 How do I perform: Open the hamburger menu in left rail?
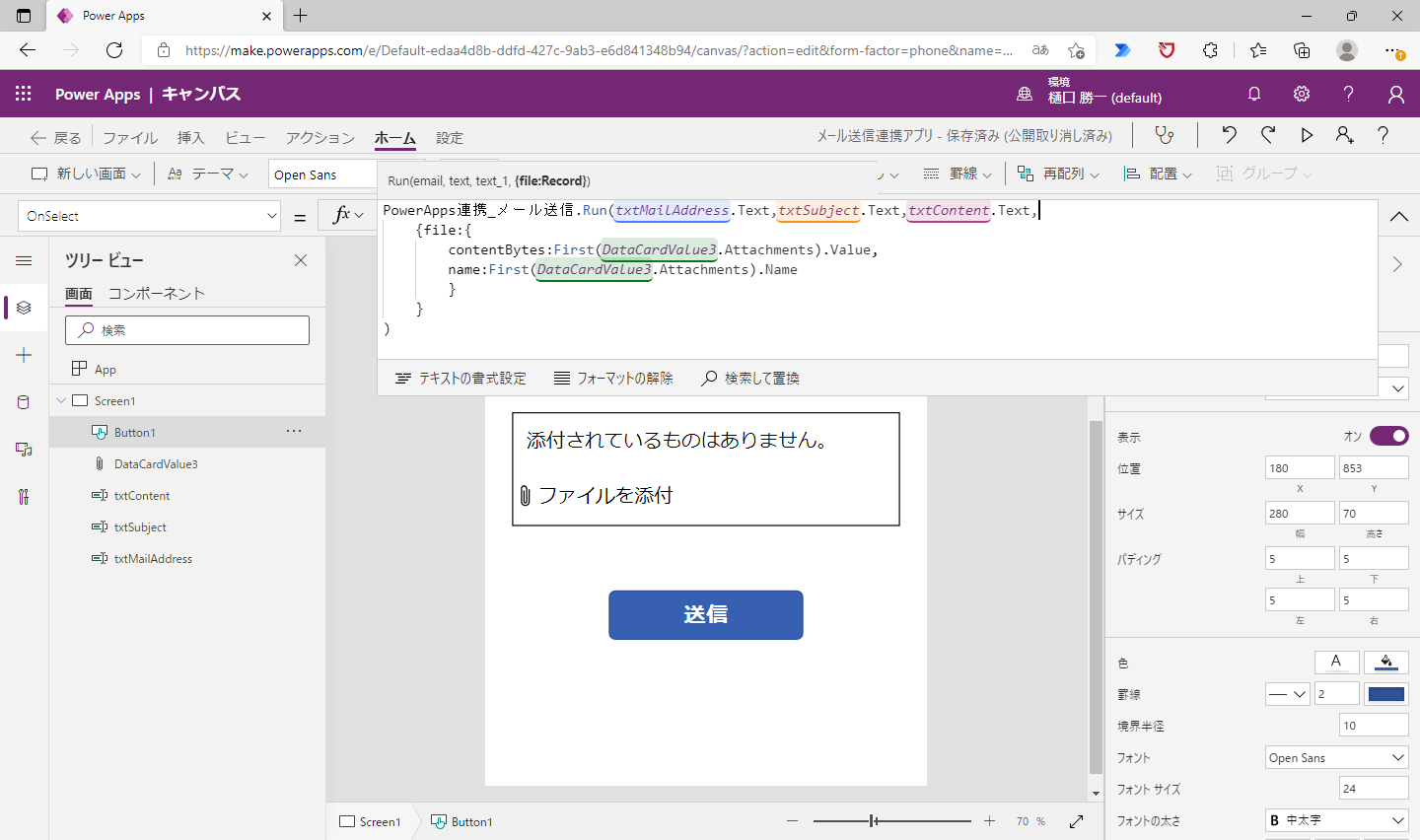24,260
